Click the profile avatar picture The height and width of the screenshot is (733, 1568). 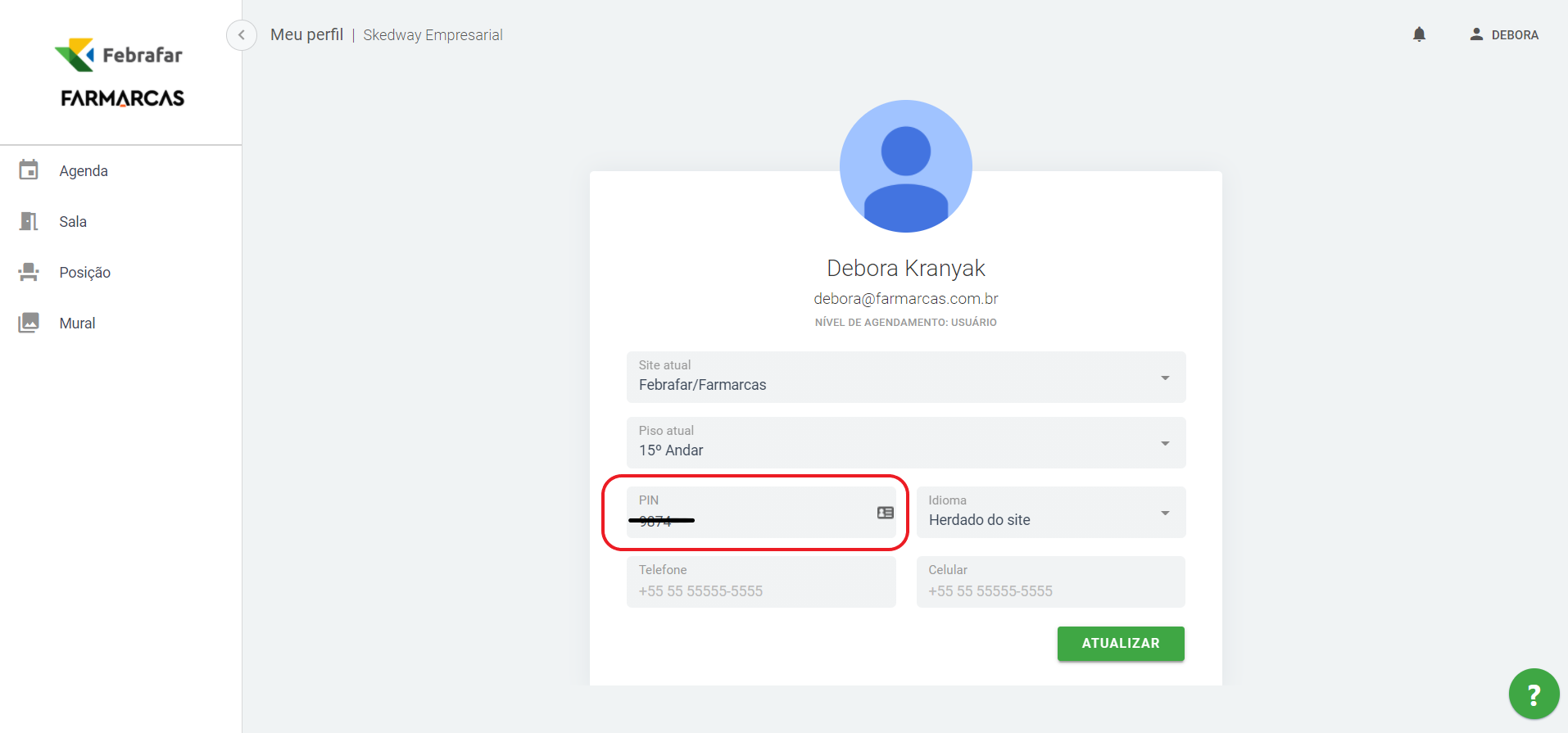[905, 166]
